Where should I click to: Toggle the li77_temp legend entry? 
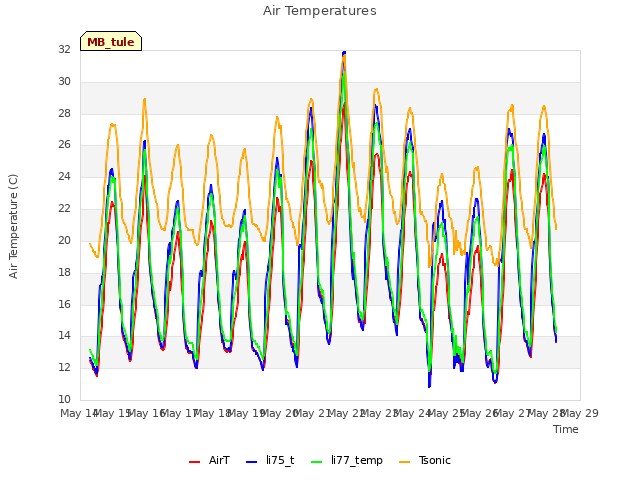coord(347,460)
